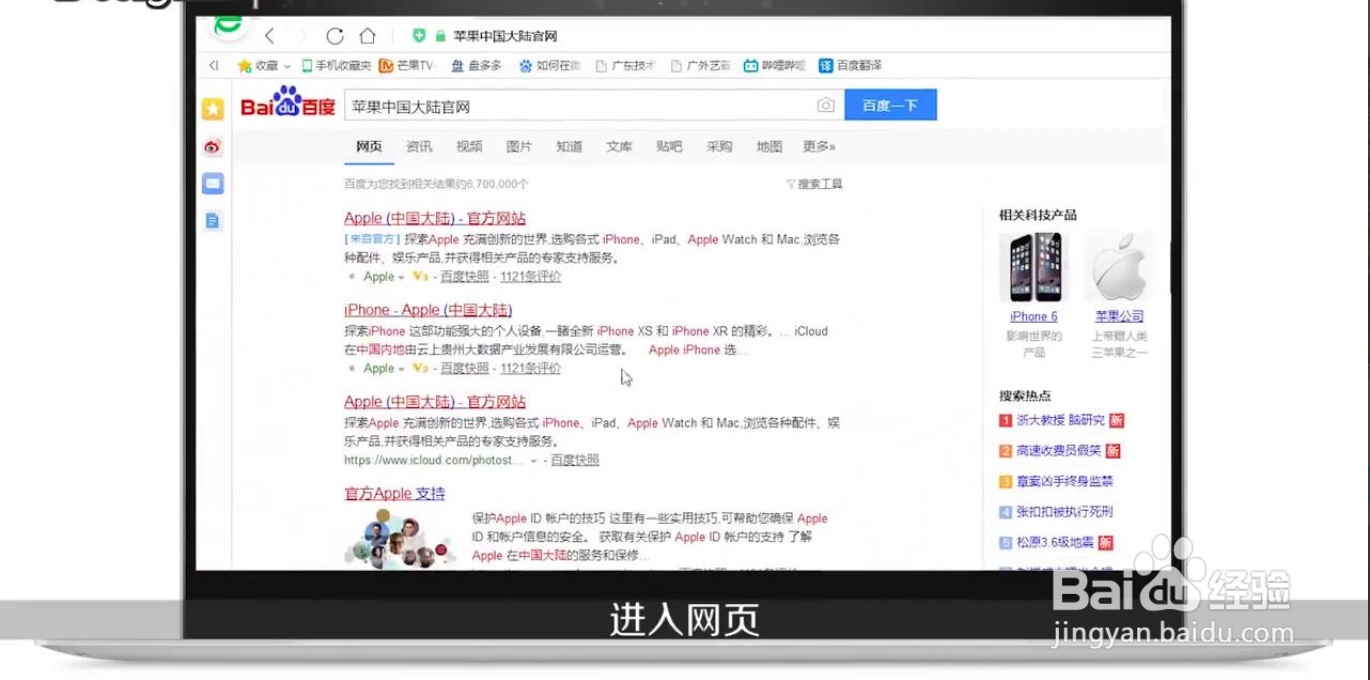Switch to the 图片 tab
The height and width of the screenshot is (680, 1370).
519,147
